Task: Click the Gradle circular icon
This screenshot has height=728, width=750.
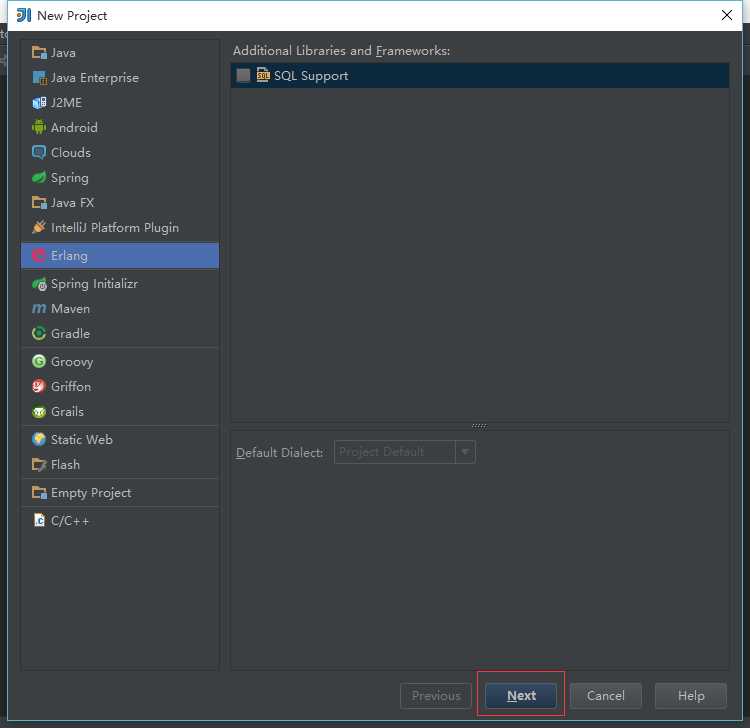Action: click(x=39, y=333)
